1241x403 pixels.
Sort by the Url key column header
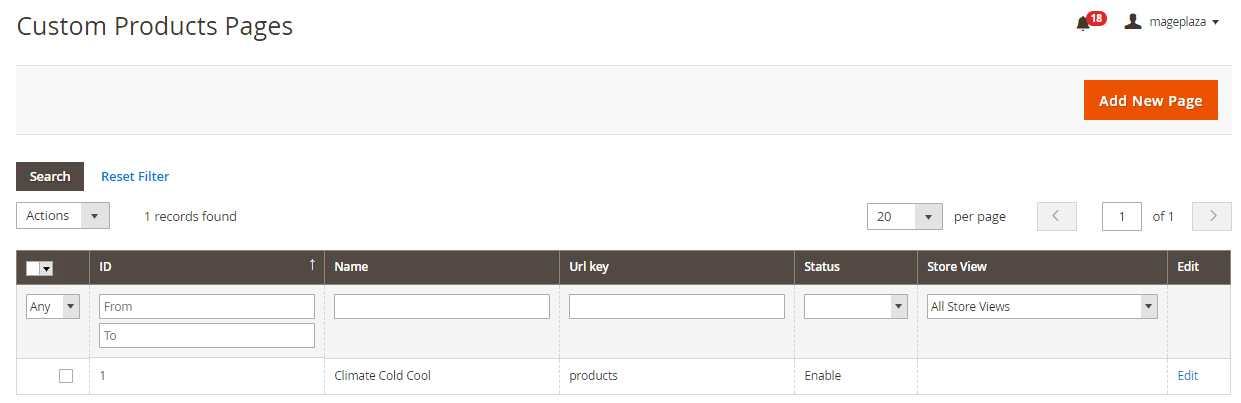pyautogui.click(x=589, y=267)
